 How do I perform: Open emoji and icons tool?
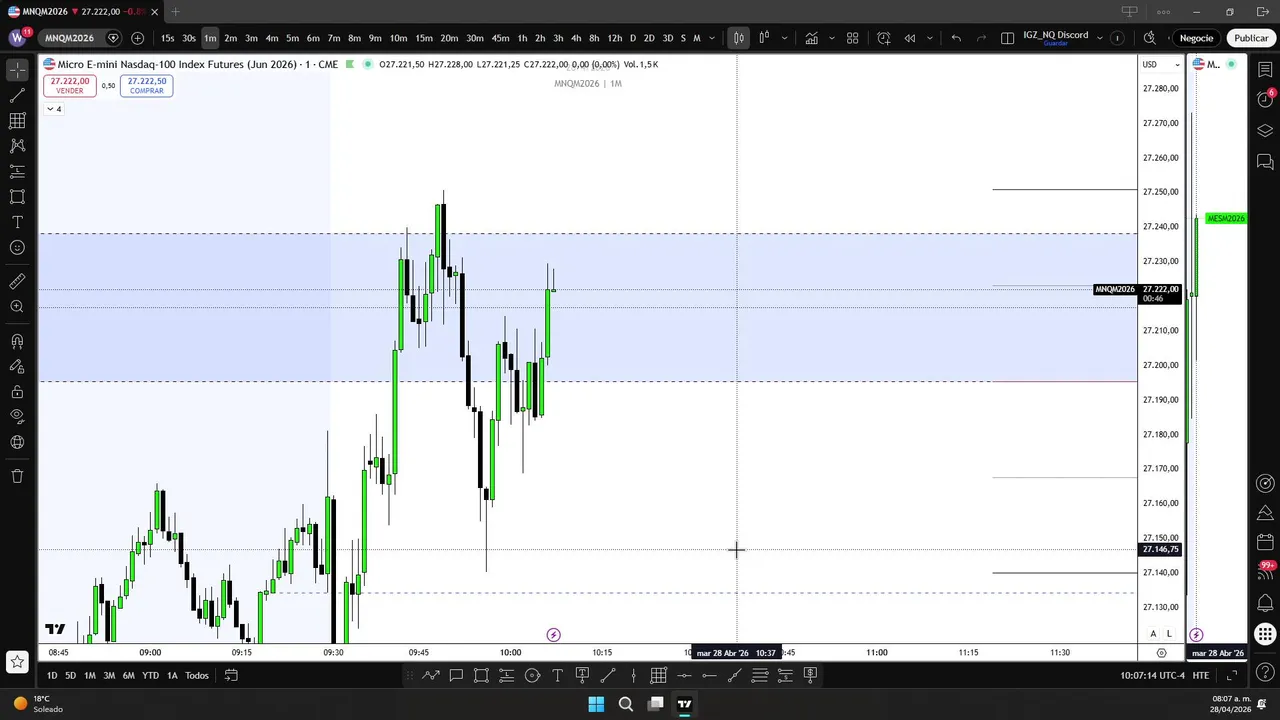point(17,247)
